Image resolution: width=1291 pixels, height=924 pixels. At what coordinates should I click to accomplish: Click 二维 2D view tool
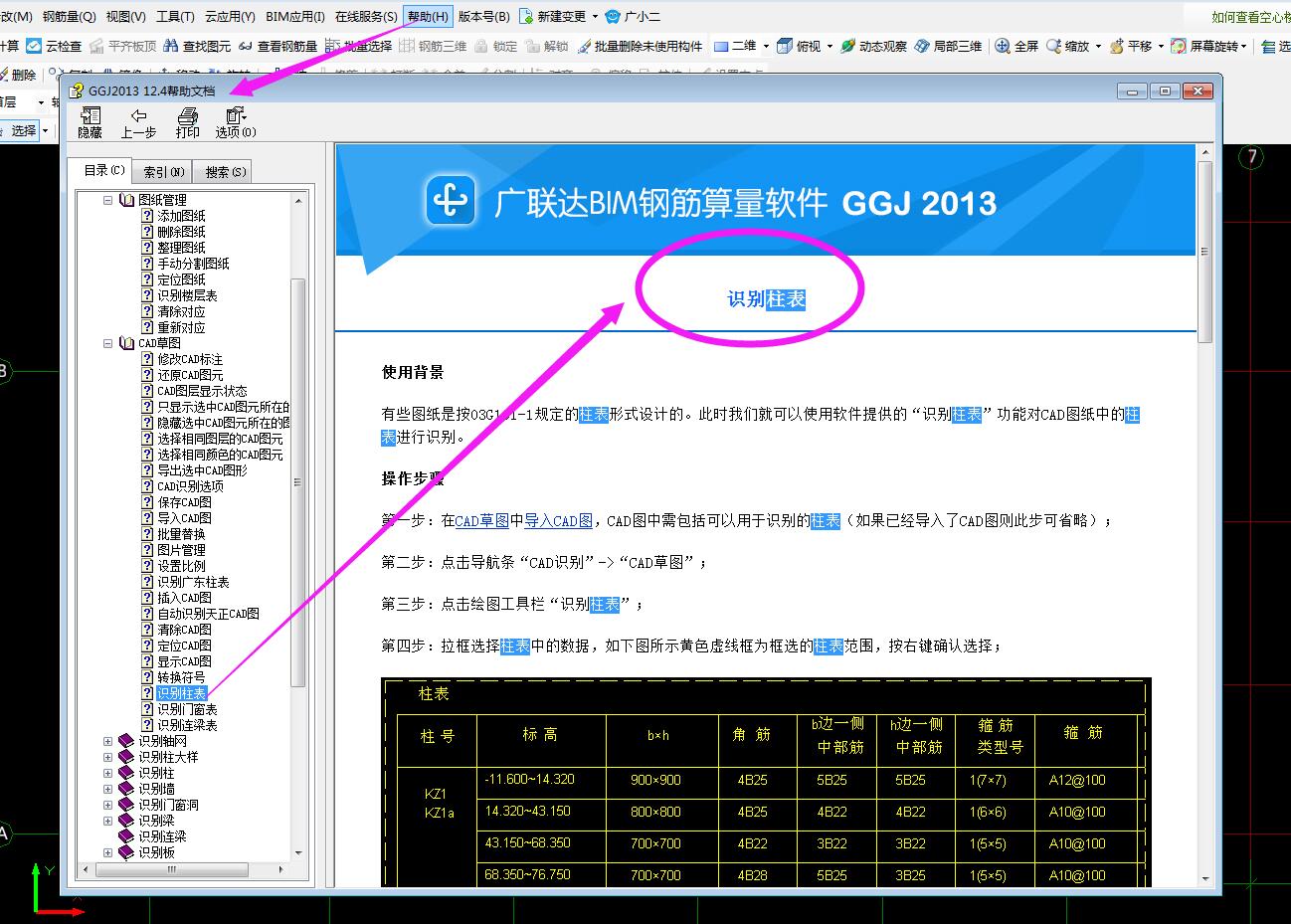click(x=734, y=46)
